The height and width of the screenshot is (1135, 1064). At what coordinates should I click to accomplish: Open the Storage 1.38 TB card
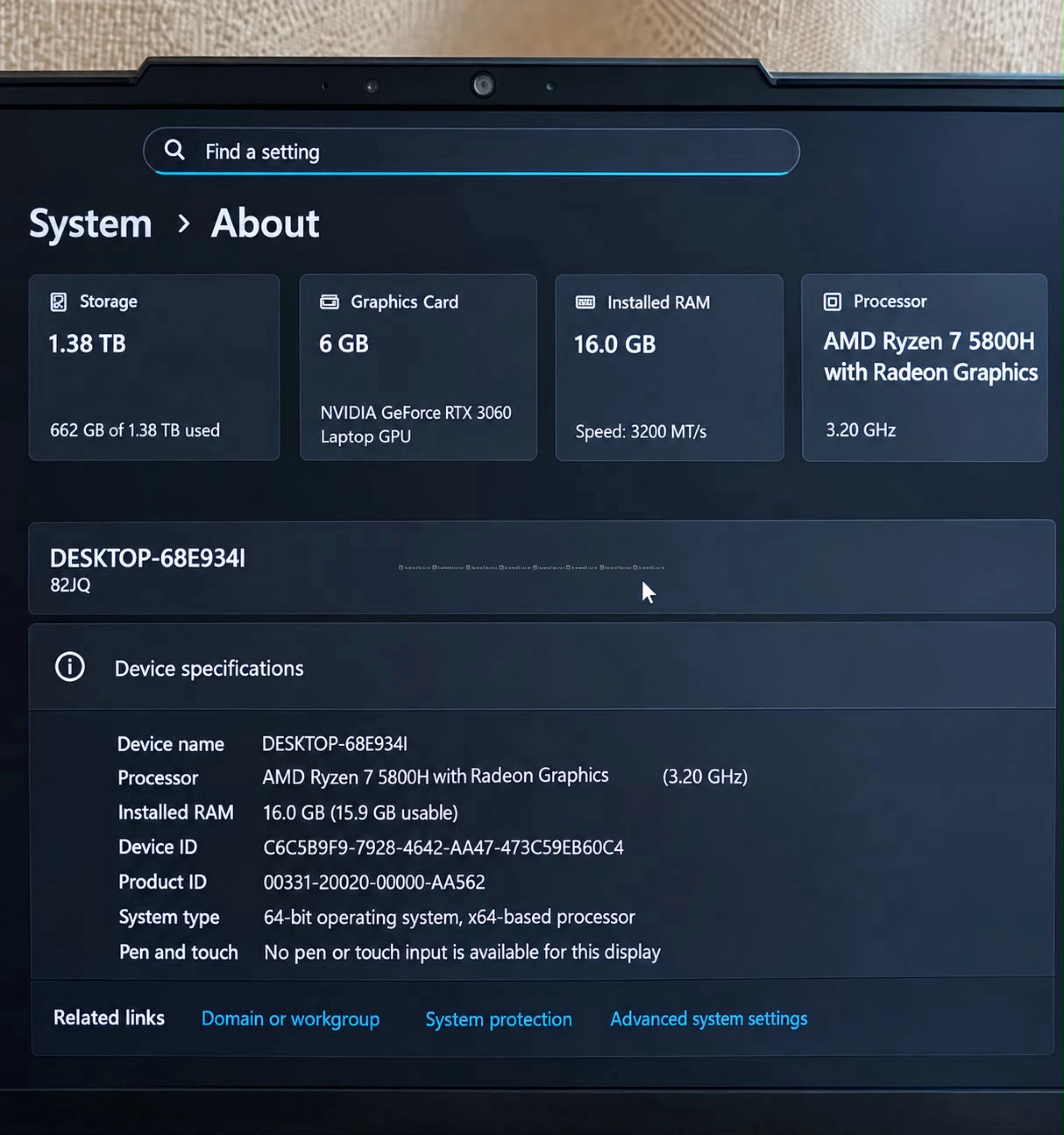154,368
